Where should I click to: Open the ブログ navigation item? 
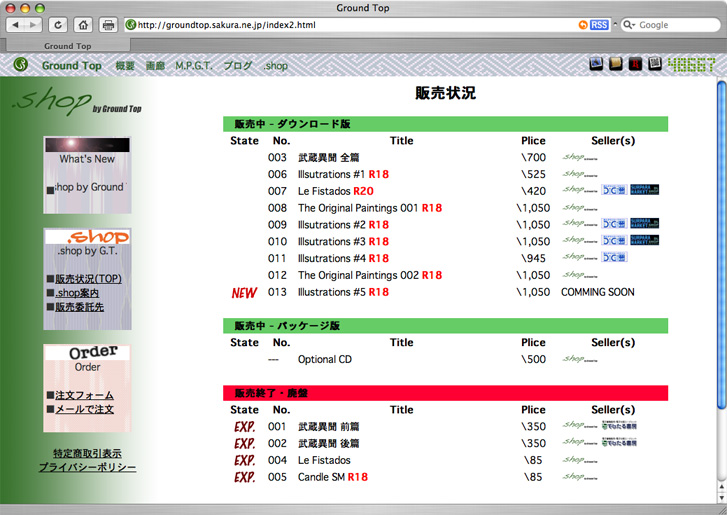(238, 65)
